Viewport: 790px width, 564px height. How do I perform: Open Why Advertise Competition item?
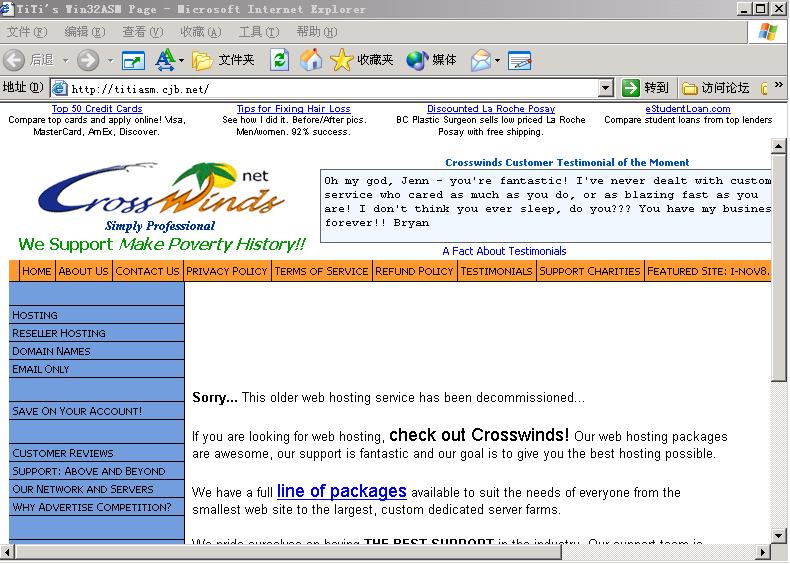tap(96, 507)
